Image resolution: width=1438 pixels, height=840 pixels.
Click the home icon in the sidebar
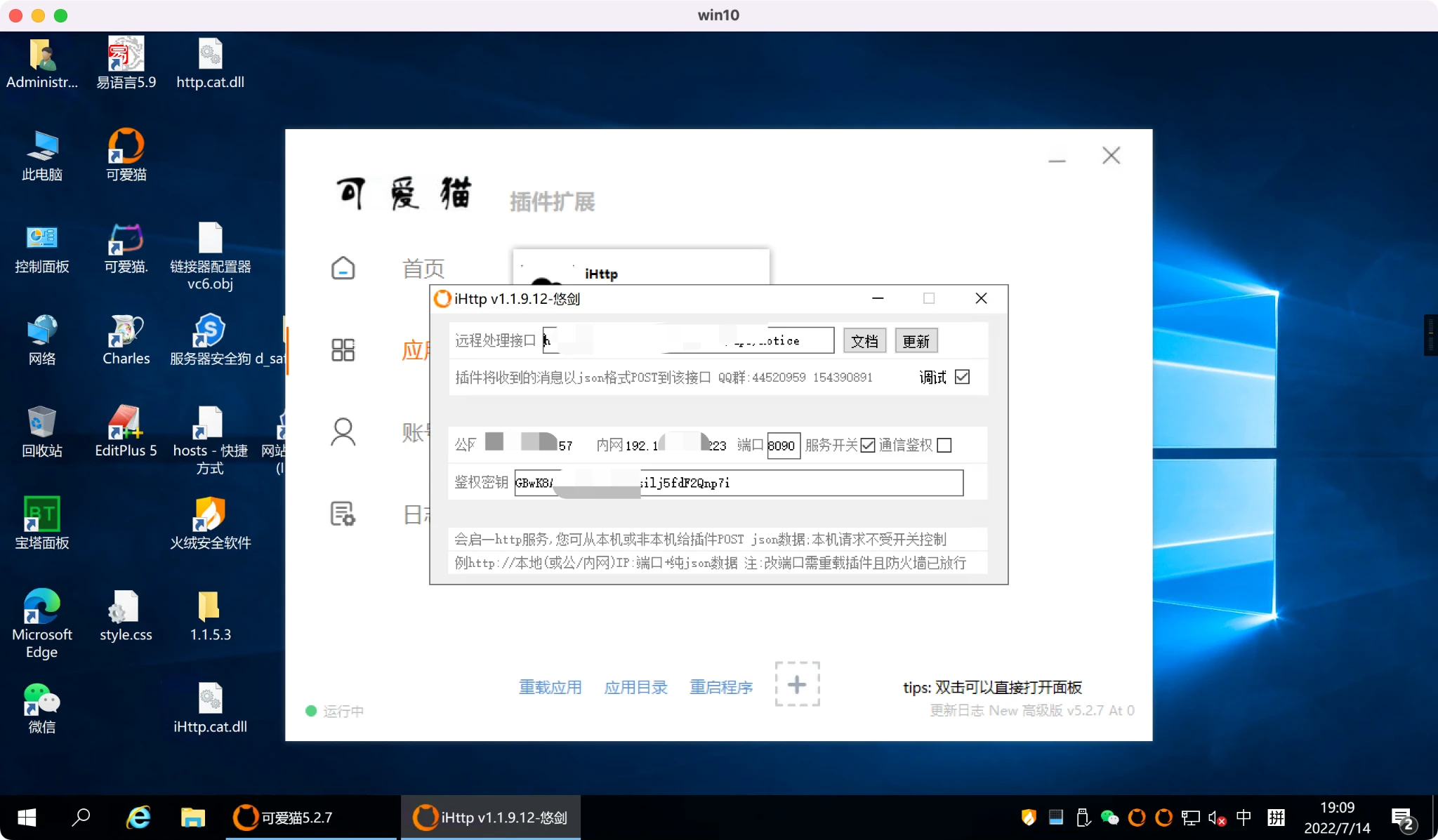point(343,269)
